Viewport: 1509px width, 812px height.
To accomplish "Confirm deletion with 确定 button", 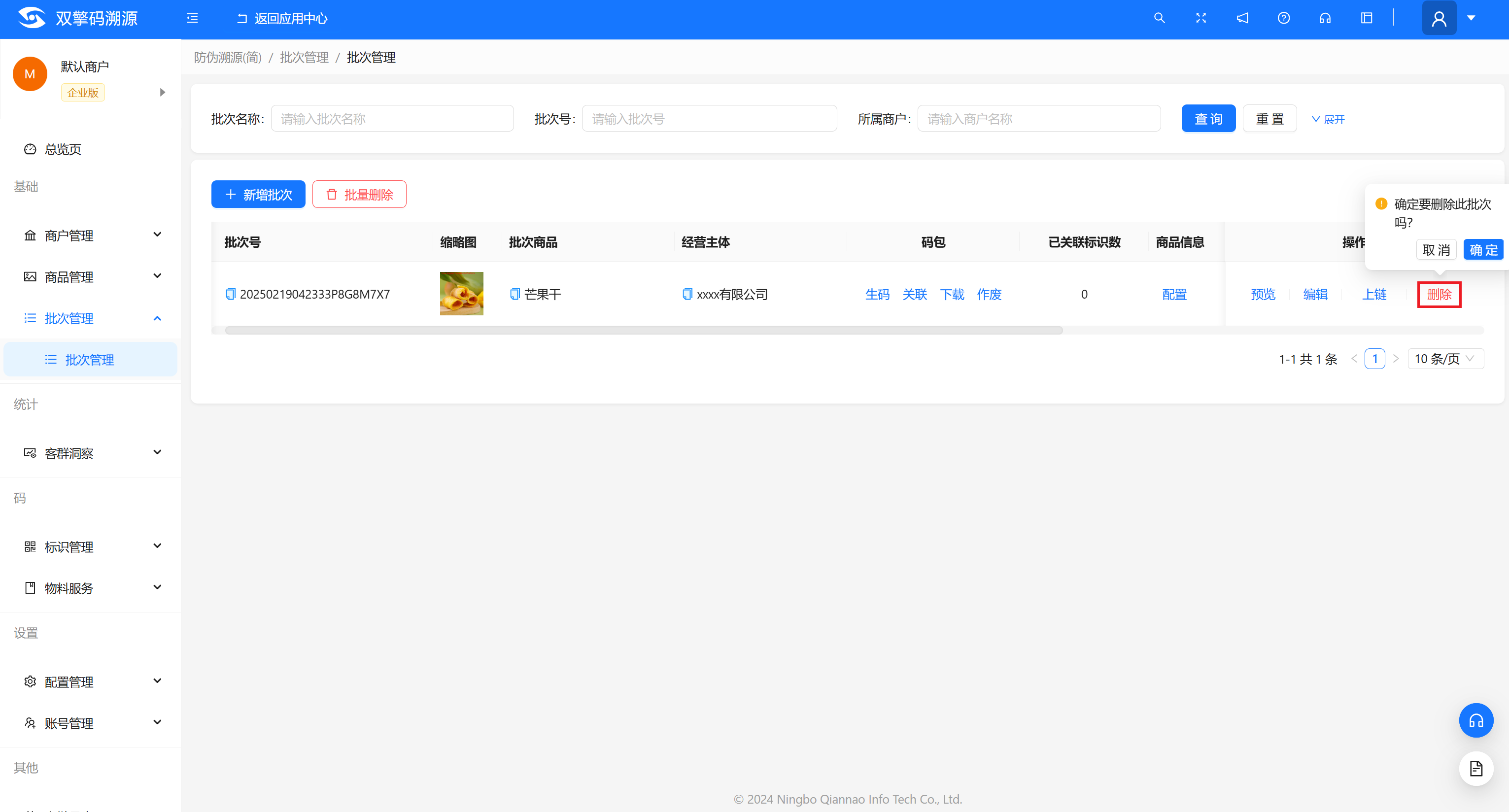I will (1483, 250).
